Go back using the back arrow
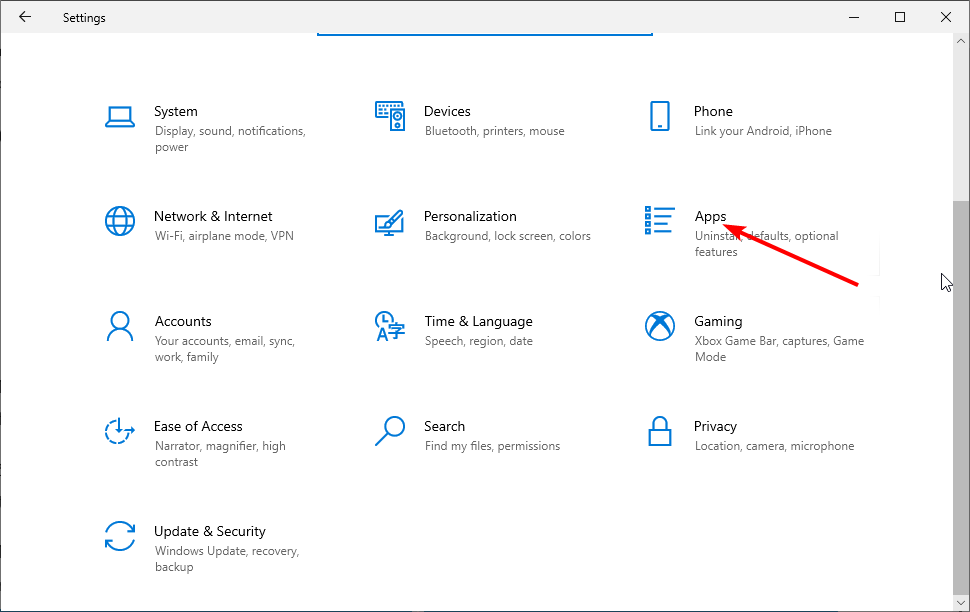The width and height of the screenshot is (970, 612). [x=25, y=17]
